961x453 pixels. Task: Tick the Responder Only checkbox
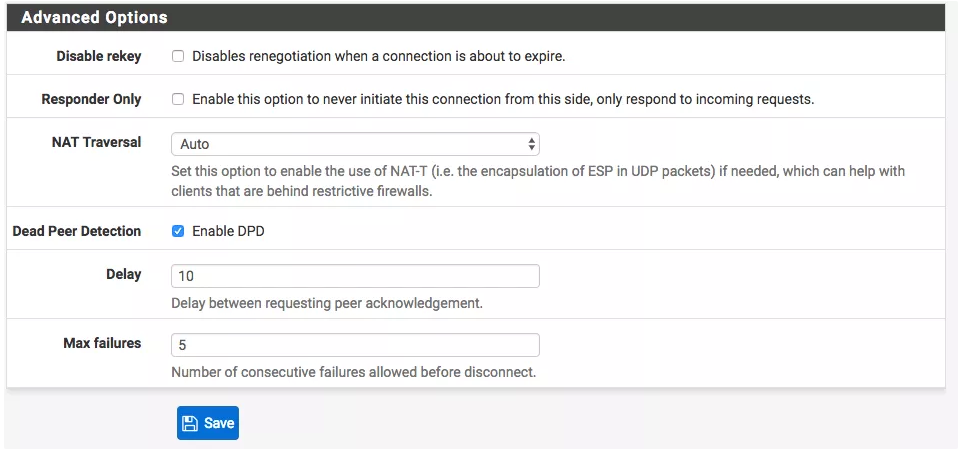coord(178,99)
